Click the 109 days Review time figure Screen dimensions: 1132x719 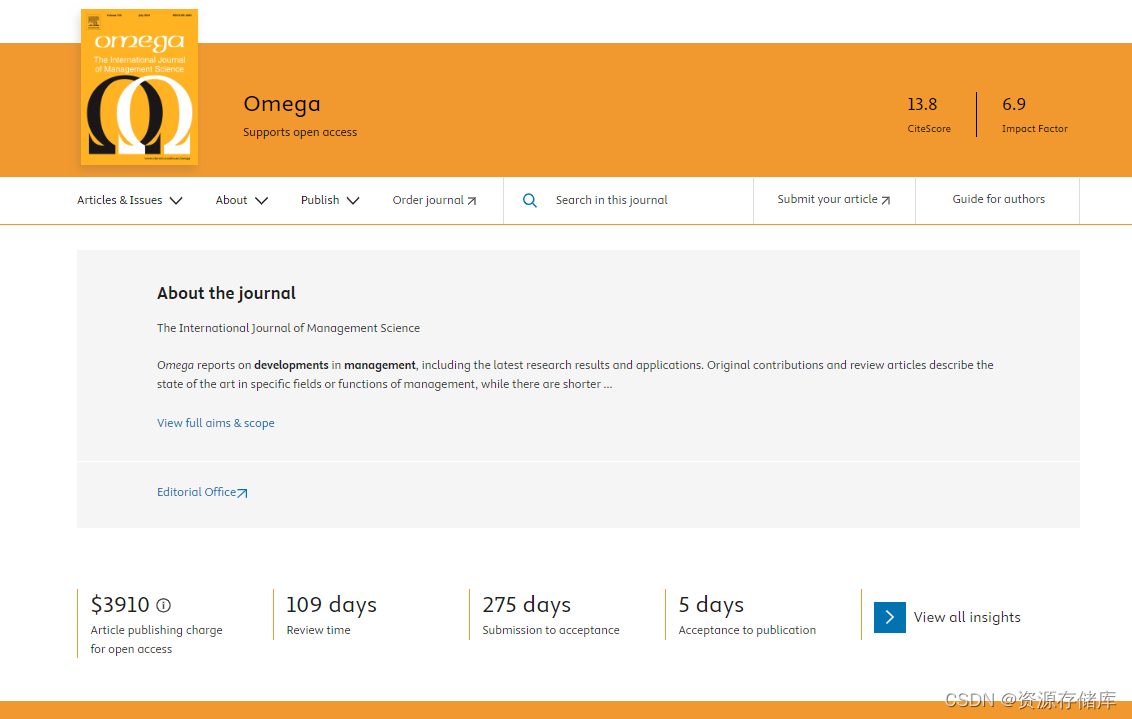pyautogui.click(x=331, y=605)
